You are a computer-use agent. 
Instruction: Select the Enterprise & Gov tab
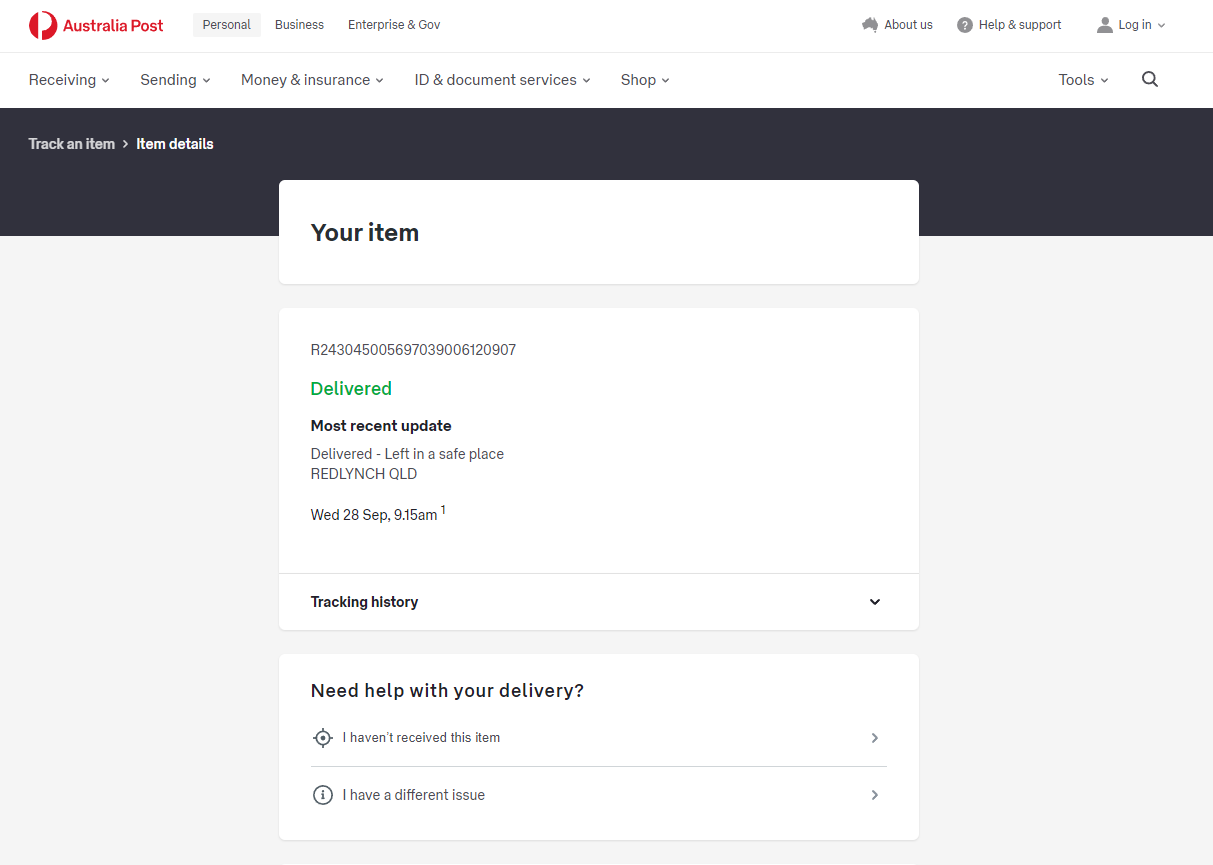coord(394,25)
